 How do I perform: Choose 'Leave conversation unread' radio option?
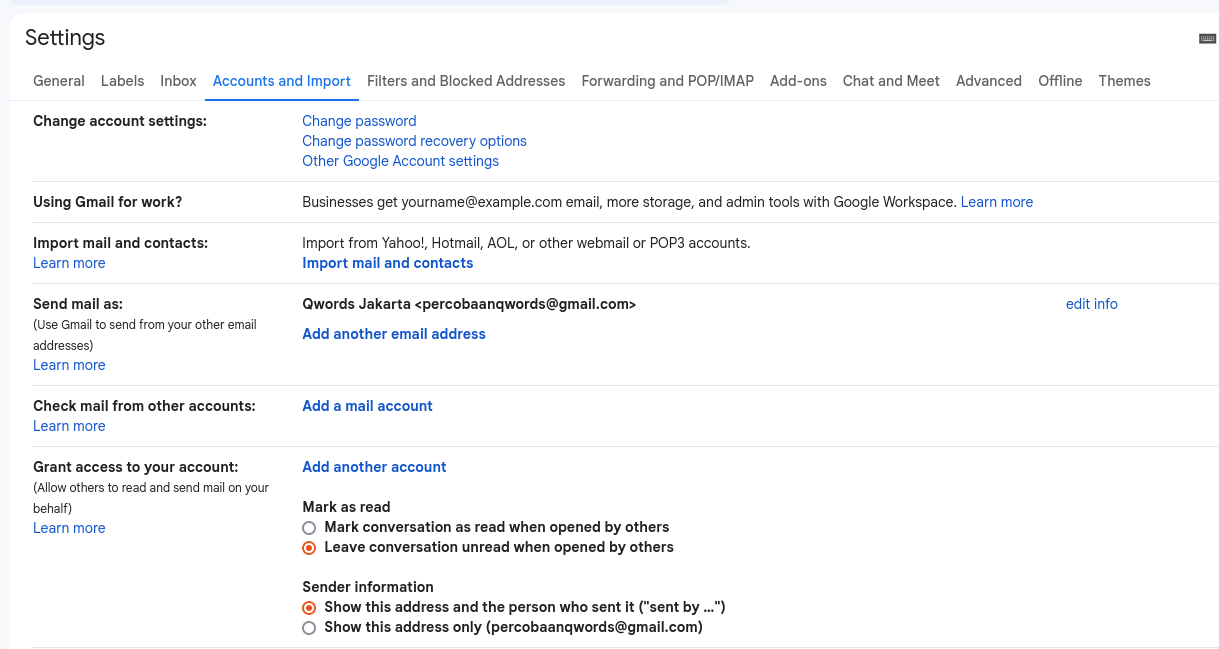click(309, 548)
